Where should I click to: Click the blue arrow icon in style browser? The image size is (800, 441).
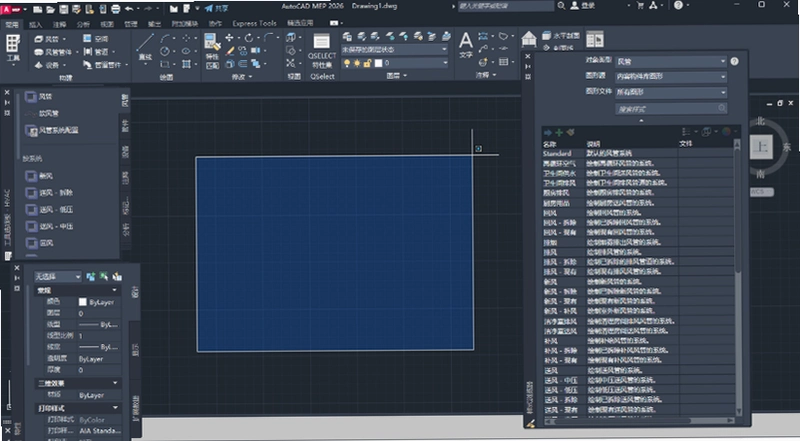[548, 132]
